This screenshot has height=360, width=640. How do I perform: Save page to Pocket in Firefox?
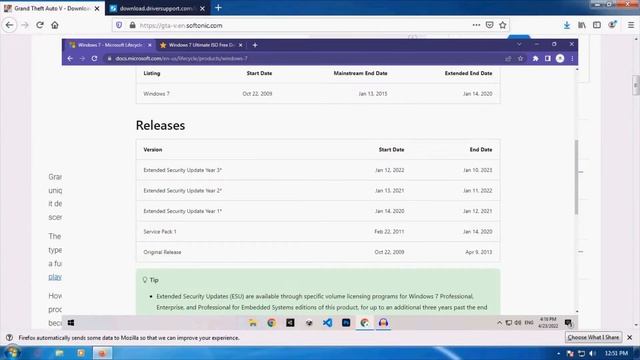[x=489, y=25]
